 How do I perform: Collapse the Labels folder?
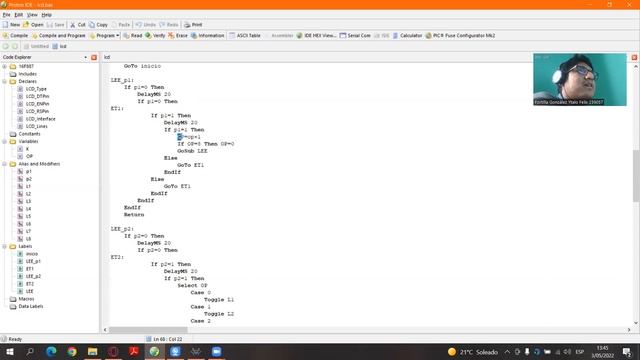point(4,246)
